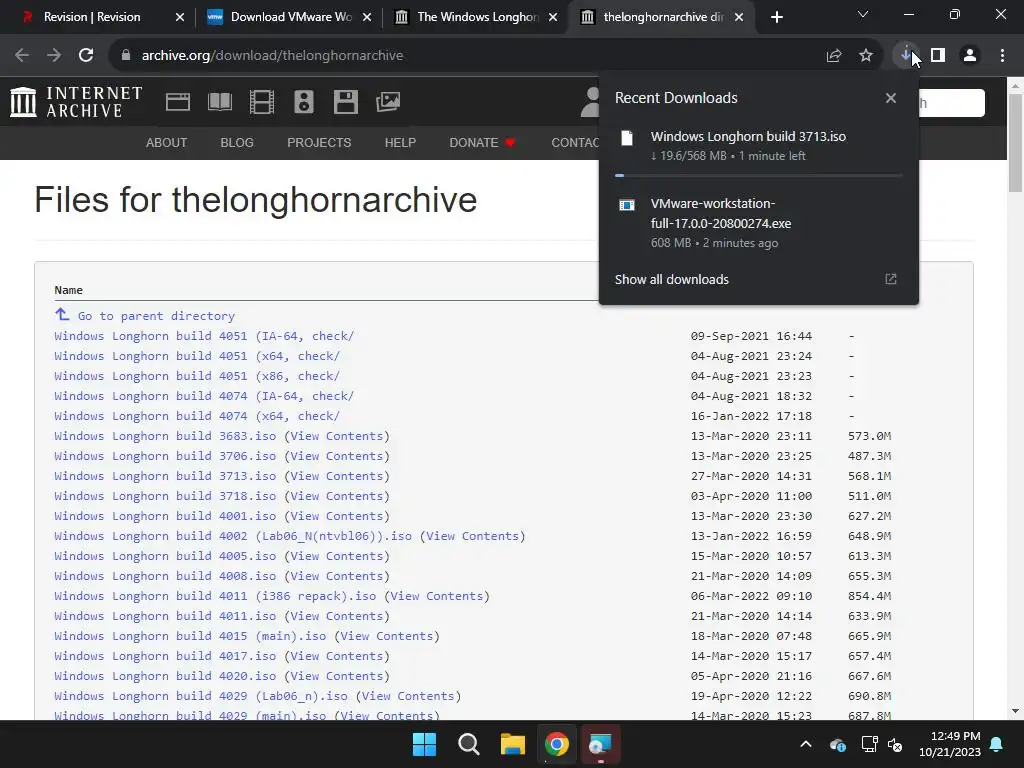Viewport: 1024px width, 768px height.
Task: Click the browser back arrow
Action: coord(22,56)
